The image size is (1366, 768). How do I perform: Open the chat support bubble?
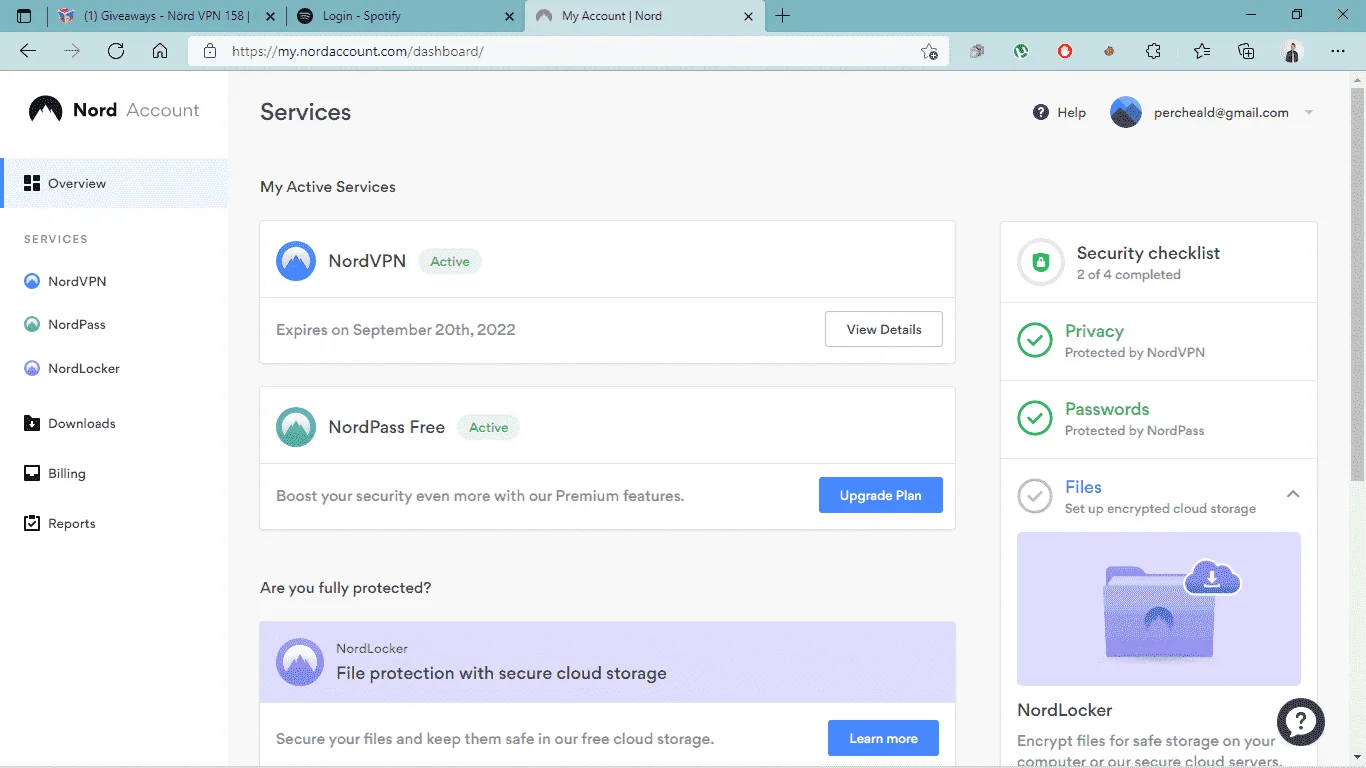pyautogui.click(x=1301, y=720)
